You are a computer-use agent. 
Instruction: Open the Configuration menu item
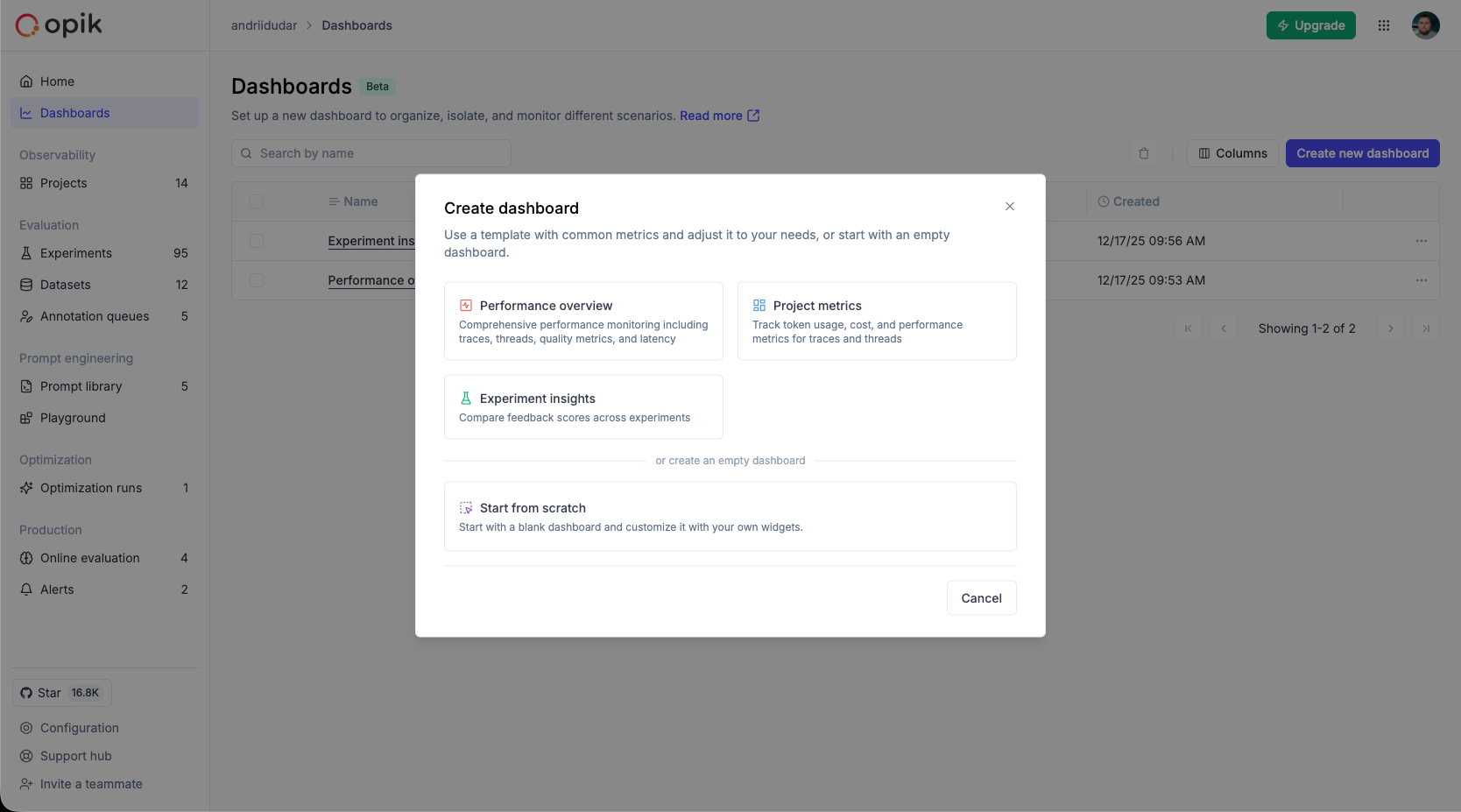[x=79, y=728]
